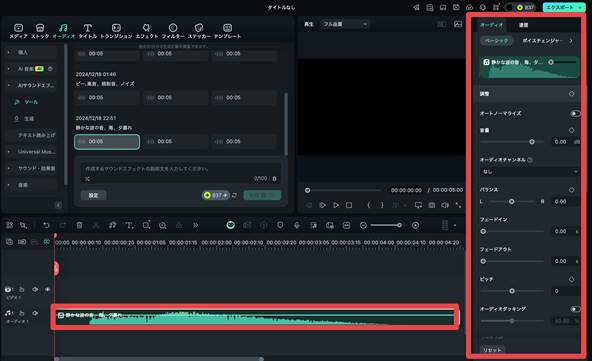Screen dimensions: 592x361
Task: Click the volume slider handle in audio panel
Action: click(532, 142)
